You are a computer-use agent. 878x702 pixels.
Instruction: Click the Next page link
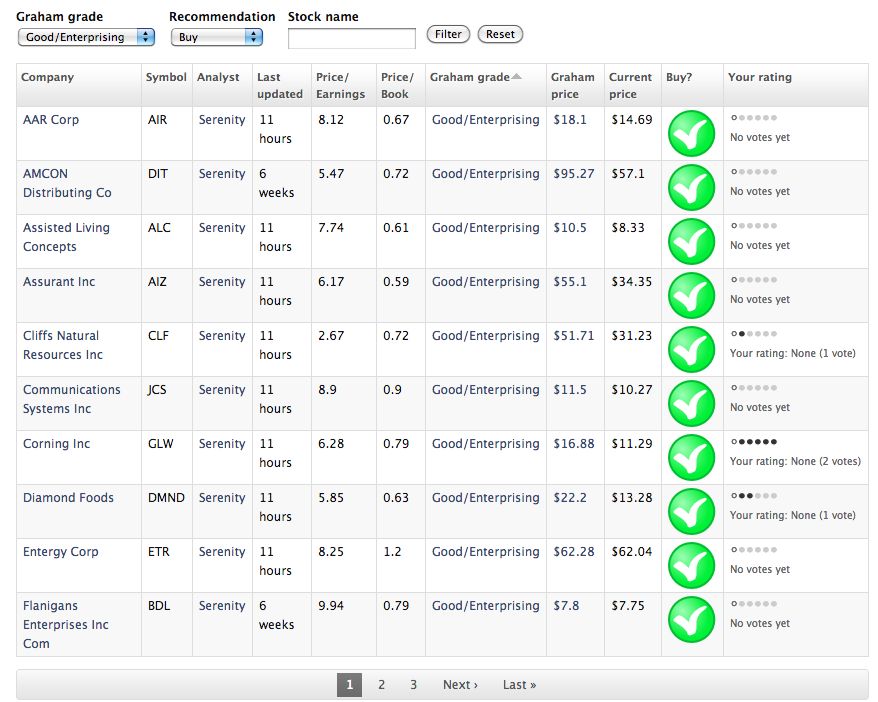point(460,685)
